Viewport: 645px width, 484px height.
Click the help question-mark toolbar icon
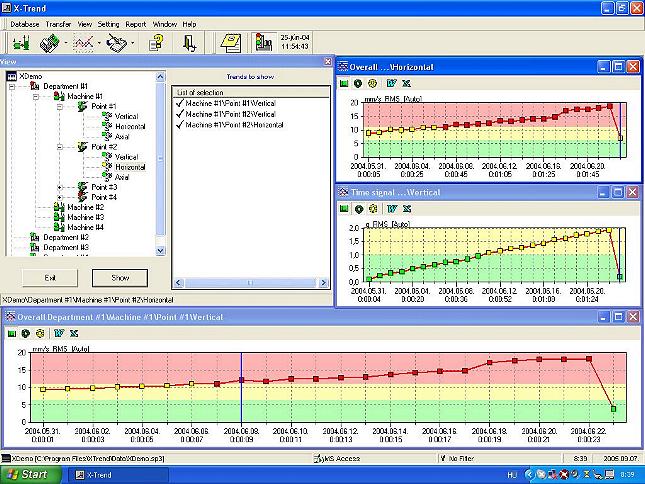point(156,42)
